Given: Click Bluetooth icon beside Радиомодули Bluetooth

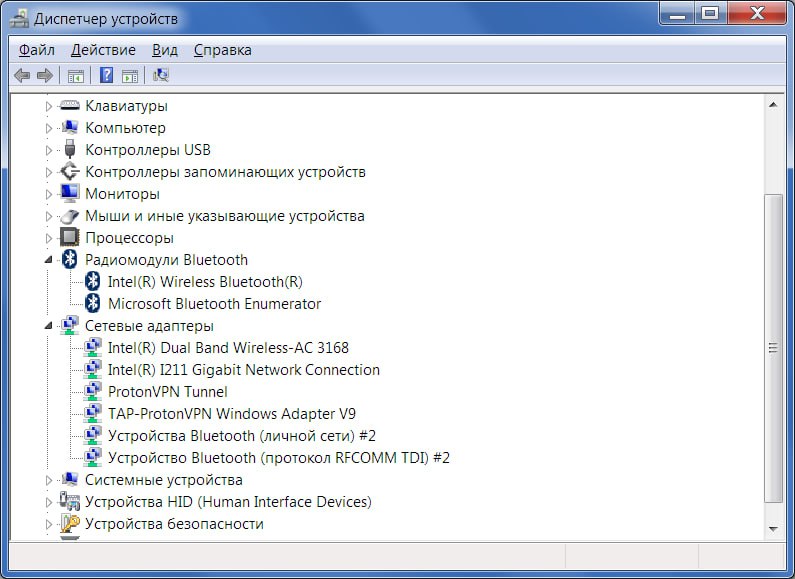Looking at the screenshot, I should [x=69, y=260].
